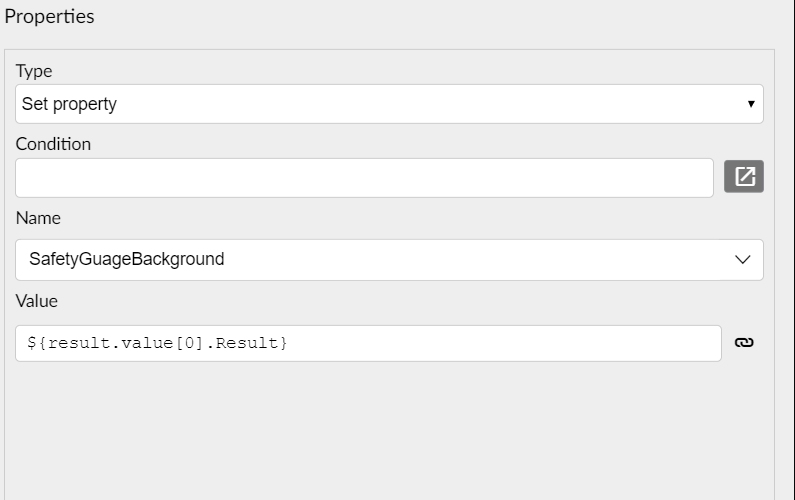Open the Condition expression editor icon
This screenshot has height=500, width=795.
click(743, 176)
